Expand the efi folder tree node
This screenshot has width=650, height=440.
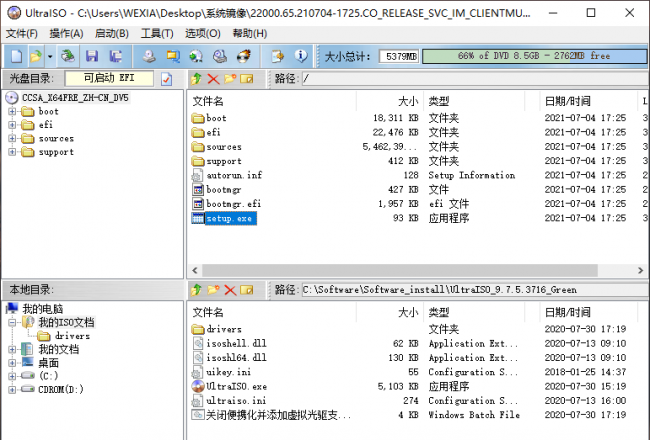pos(12,125)
